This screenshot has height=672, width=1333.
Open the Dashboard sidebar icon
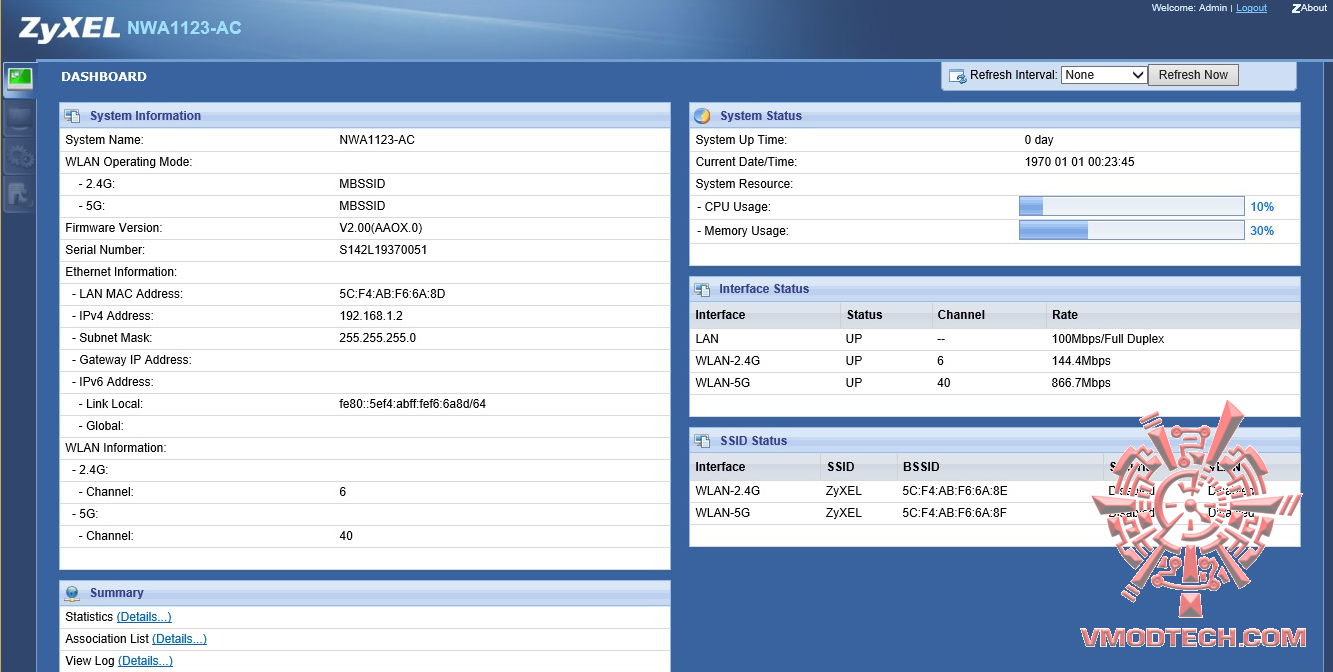point(19,79)
